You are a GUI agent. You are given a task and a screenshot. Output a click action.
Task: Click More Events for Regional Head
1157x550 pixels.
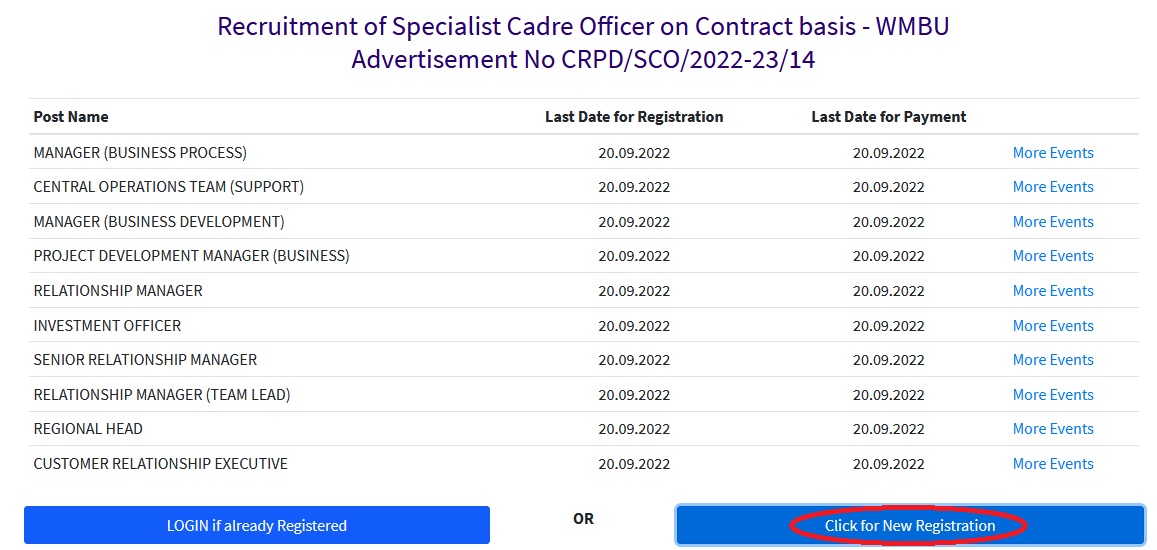click(x=1052, y=429)
